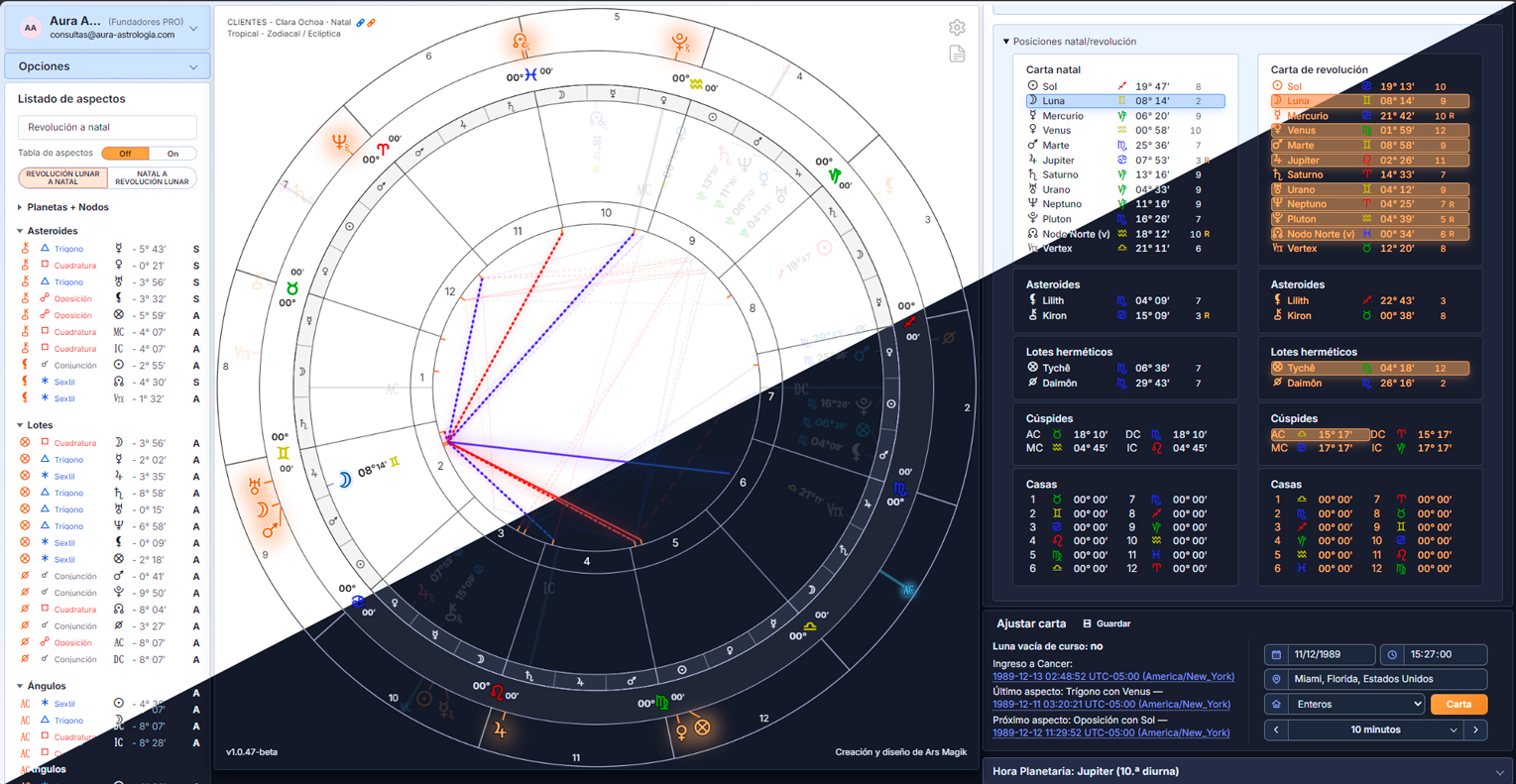Open the Enteros house system dropdown
The image size is (1516, 784).
pyautogui.click(x=1356, y=704)
